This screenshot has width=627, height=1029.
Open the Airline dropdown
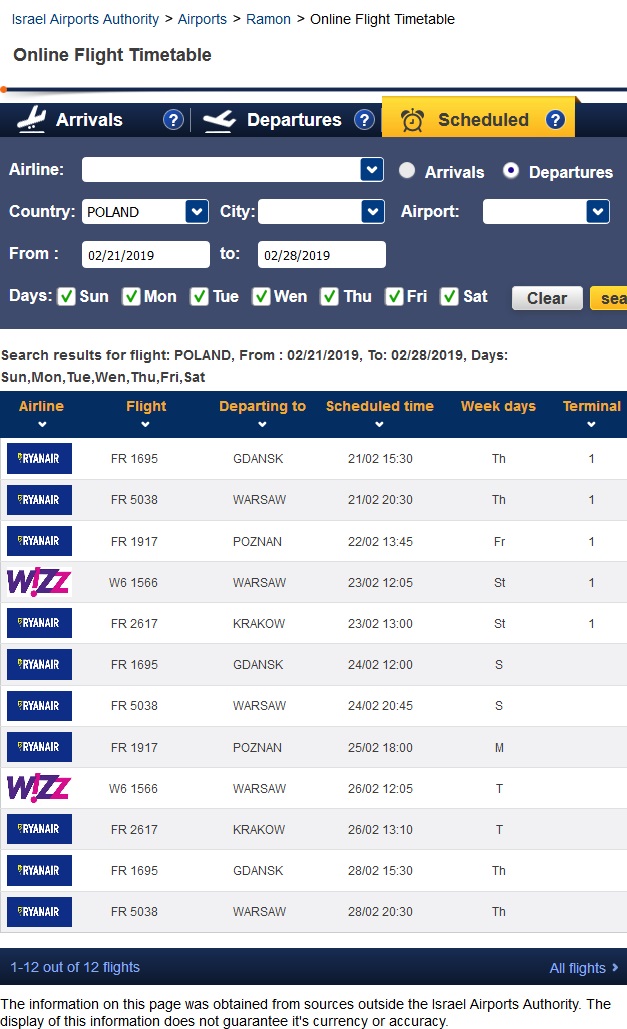click(x=372, y=169)
